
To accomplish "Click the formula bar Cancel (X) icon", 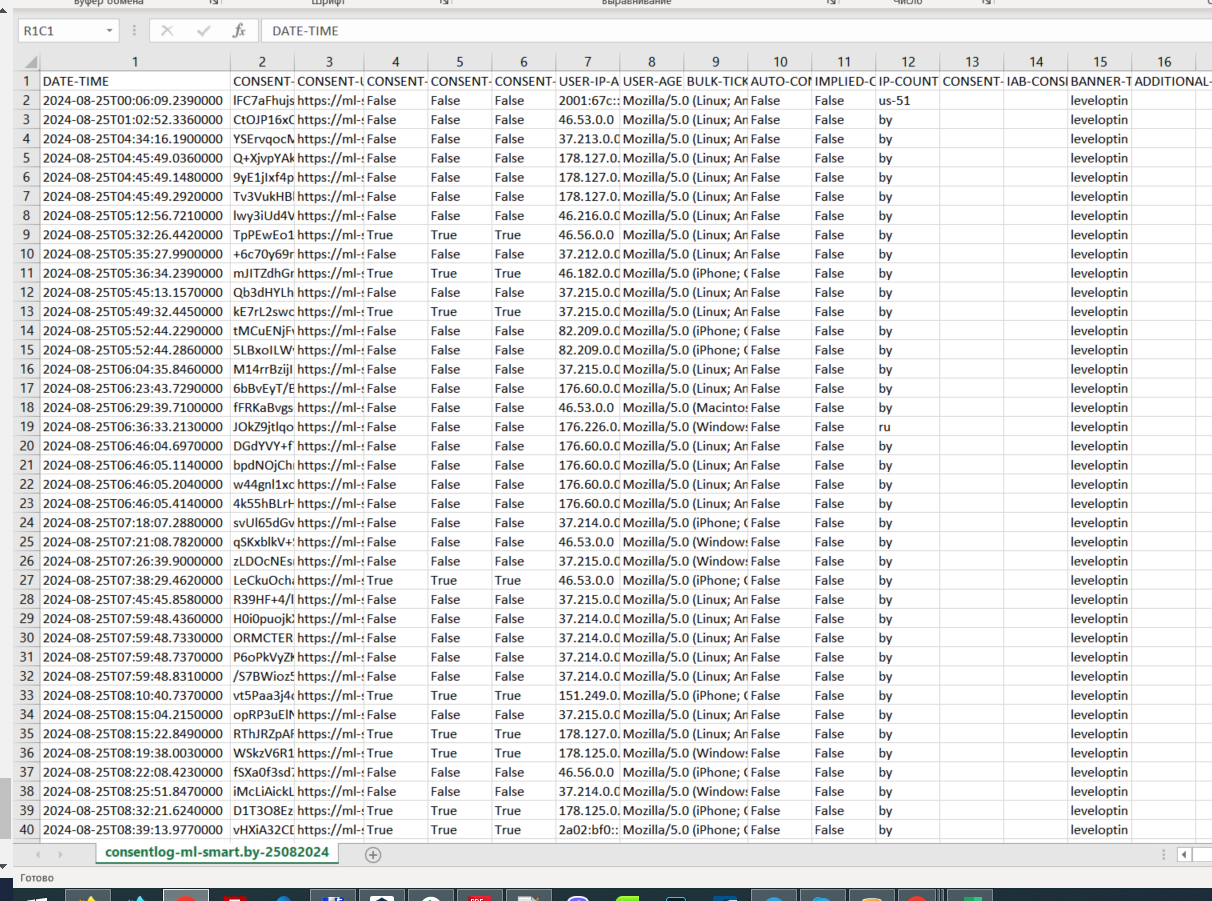I will coord(167,31).
